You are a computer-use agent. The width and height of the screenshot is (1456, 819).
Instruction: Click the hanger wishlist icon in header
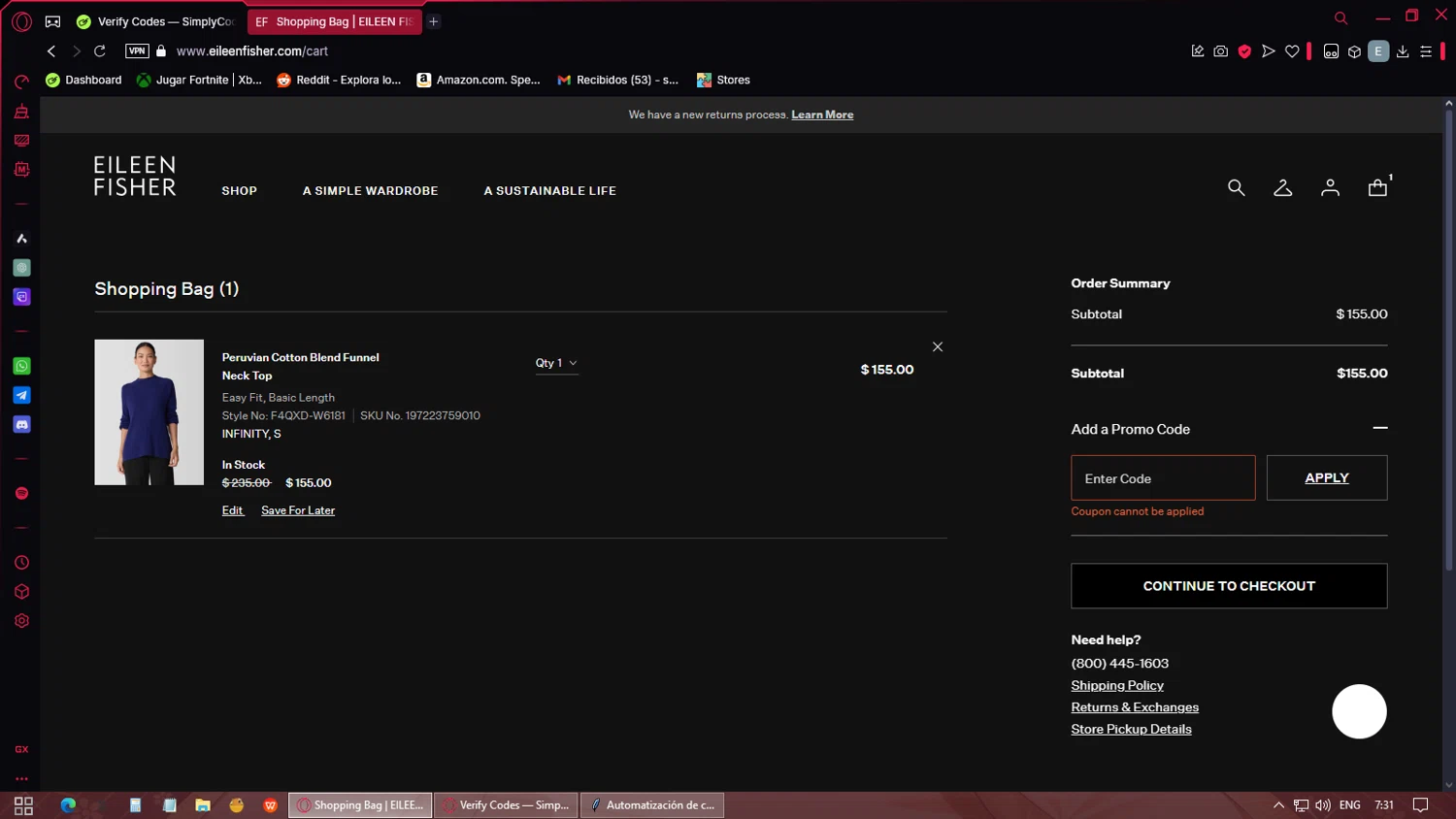point(1282,188)
